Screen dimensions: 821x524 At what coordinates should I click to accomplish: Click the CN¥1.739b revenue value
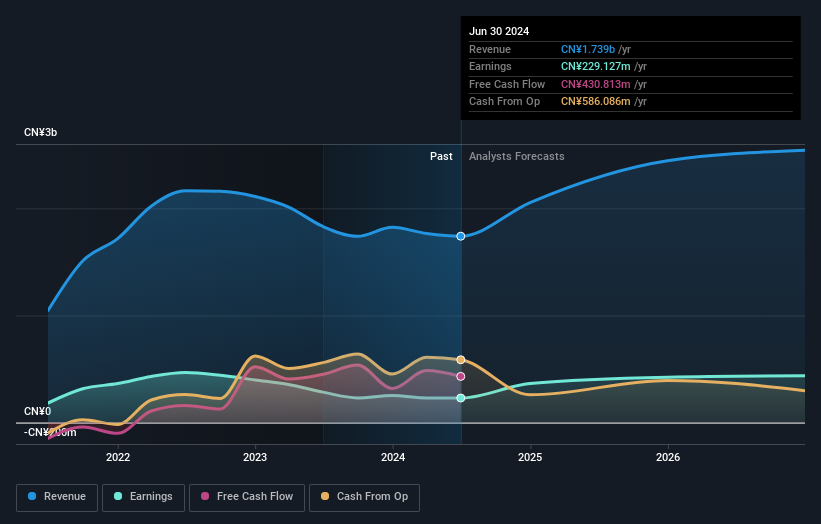587,49
